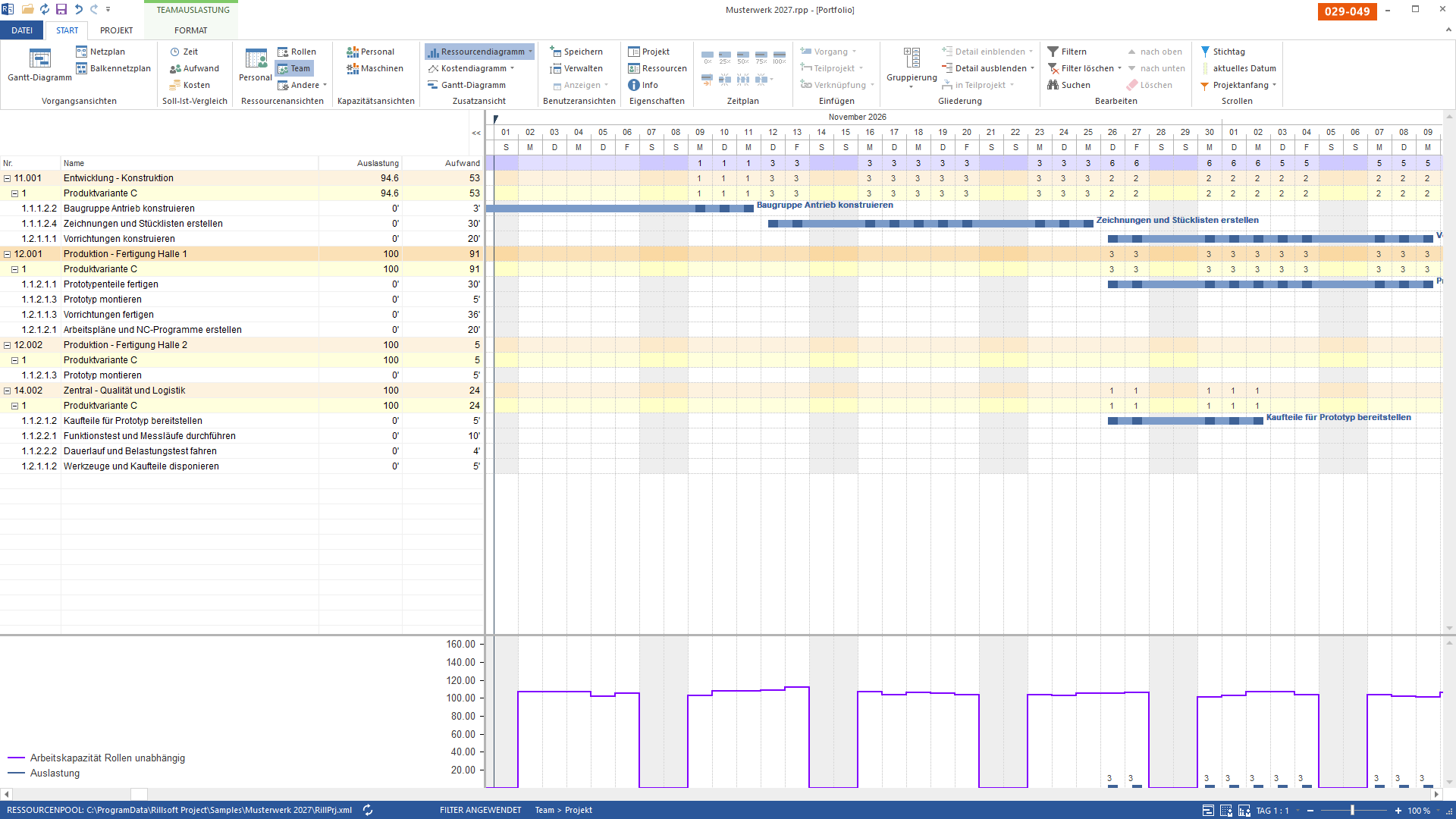The height and width of the screenshot is (819, 1456).
Task: Toggle the Gantt-Diagramm additional view
Action: pos(466,85)
